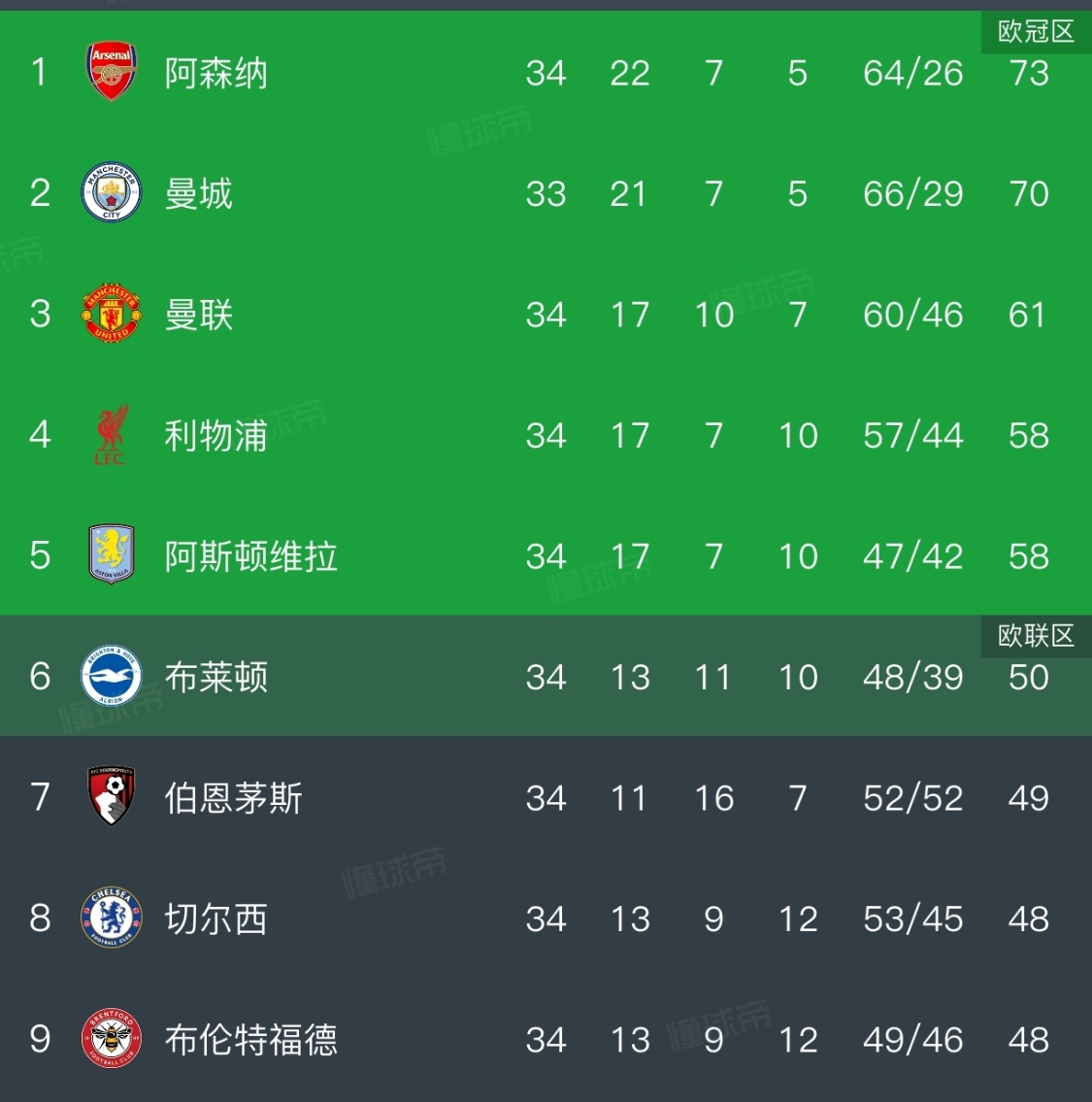
Task: Click Chelsea's 48 points value
Action: point(1028,918)
